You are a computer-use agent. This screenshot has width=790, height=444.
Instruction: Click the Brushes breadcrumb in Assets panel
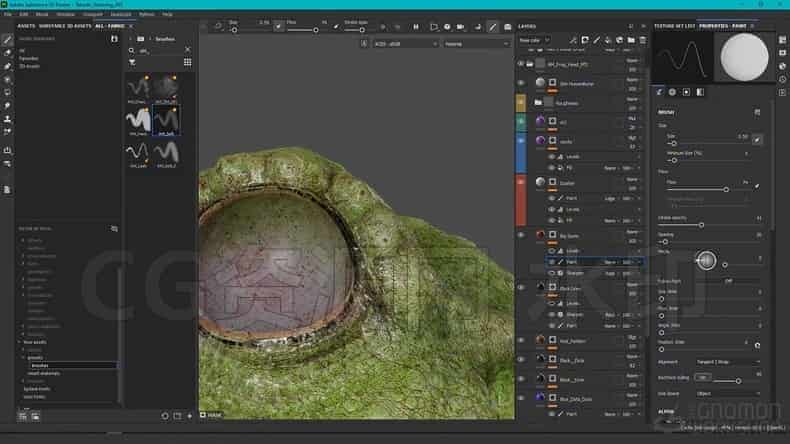pos(165,39)
